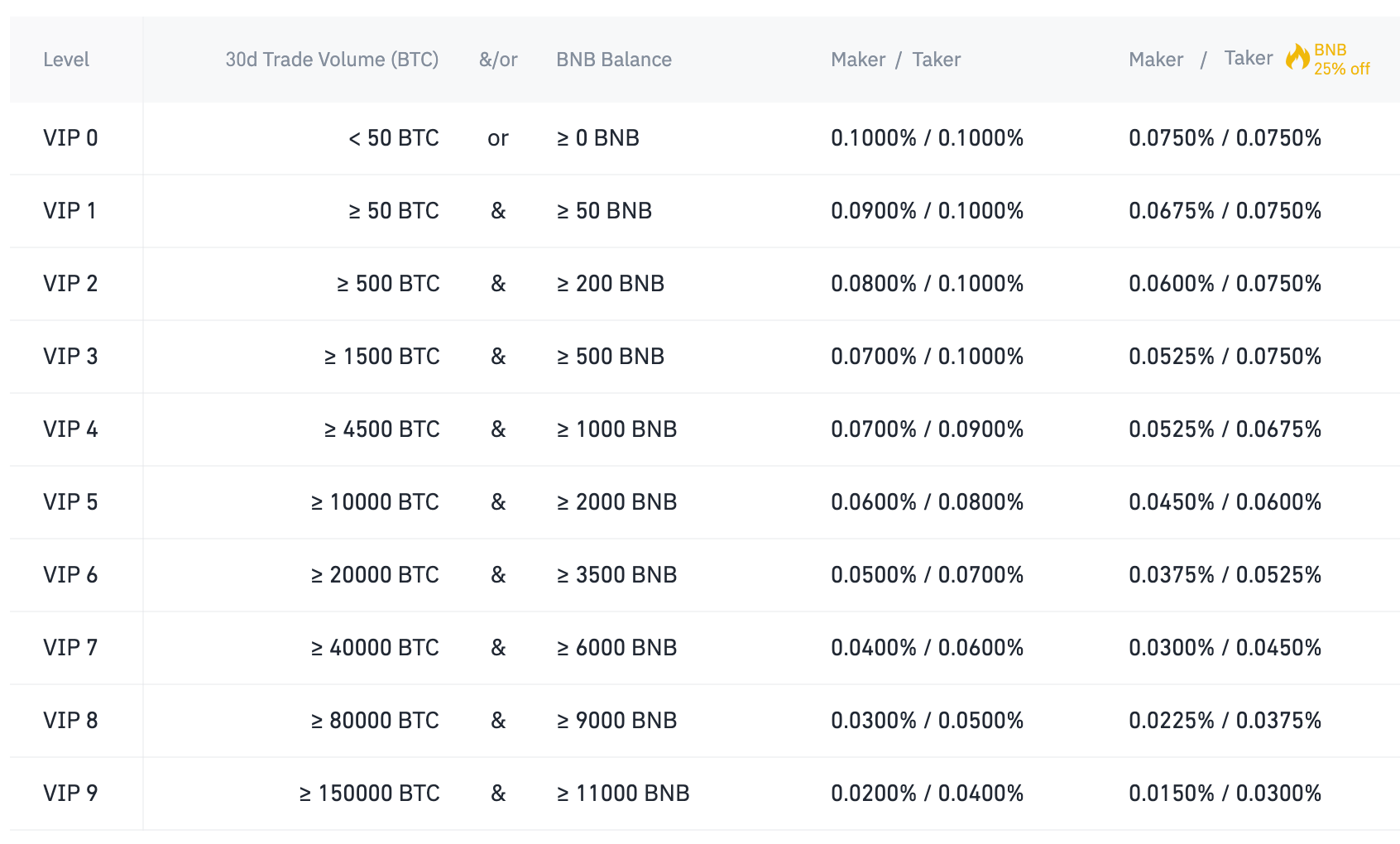Select the VIP 4 level cell
Screen dimensions: 1400x844
[x=70, y=429]
